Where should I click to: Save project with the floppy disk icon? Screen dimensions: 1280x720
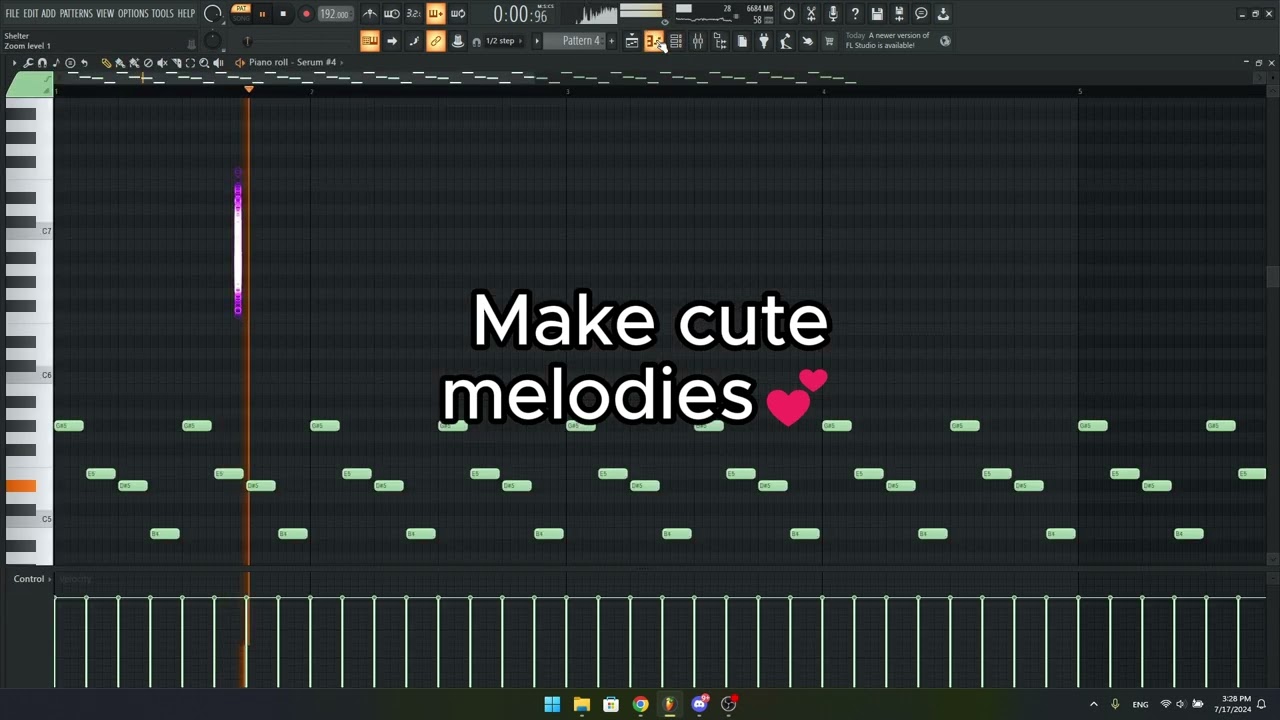pyautogui.click(x=877, y=14)
